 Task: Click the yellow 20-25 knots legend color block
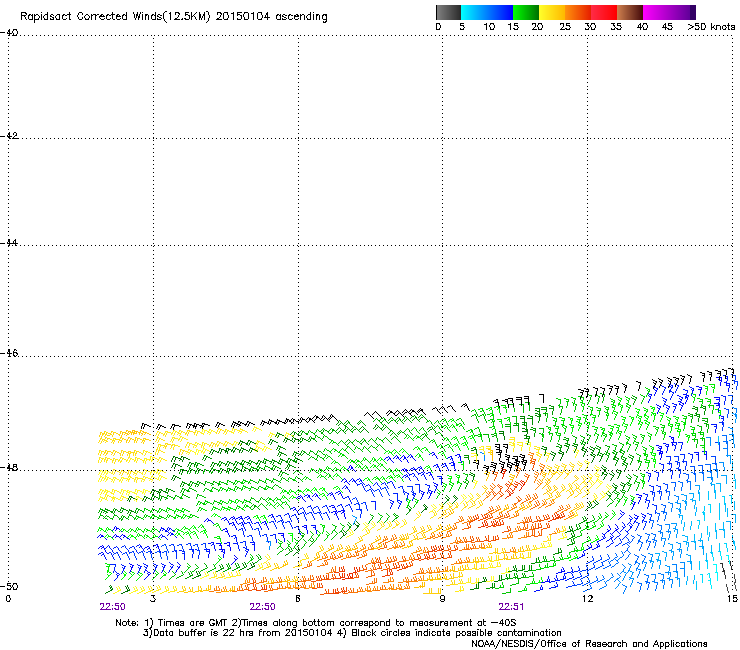(552, 12)
